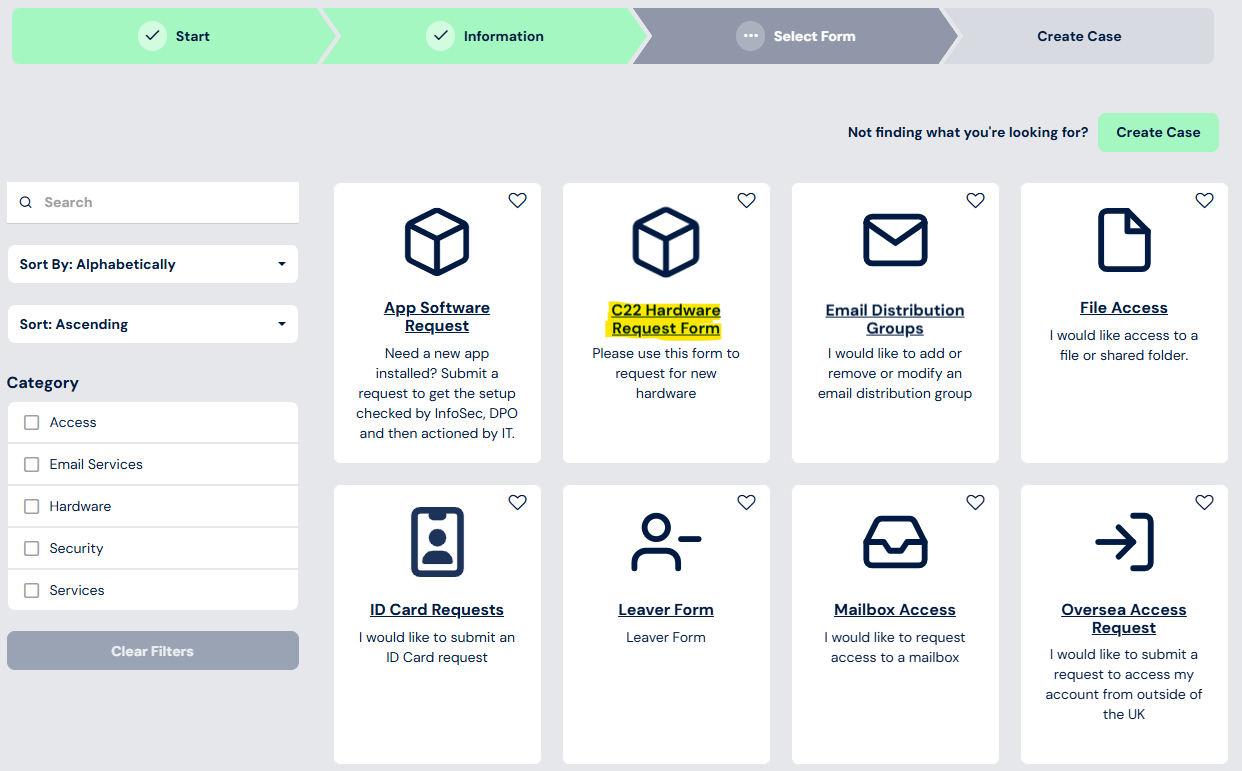Go back to the Information step

tap(485, 36)
